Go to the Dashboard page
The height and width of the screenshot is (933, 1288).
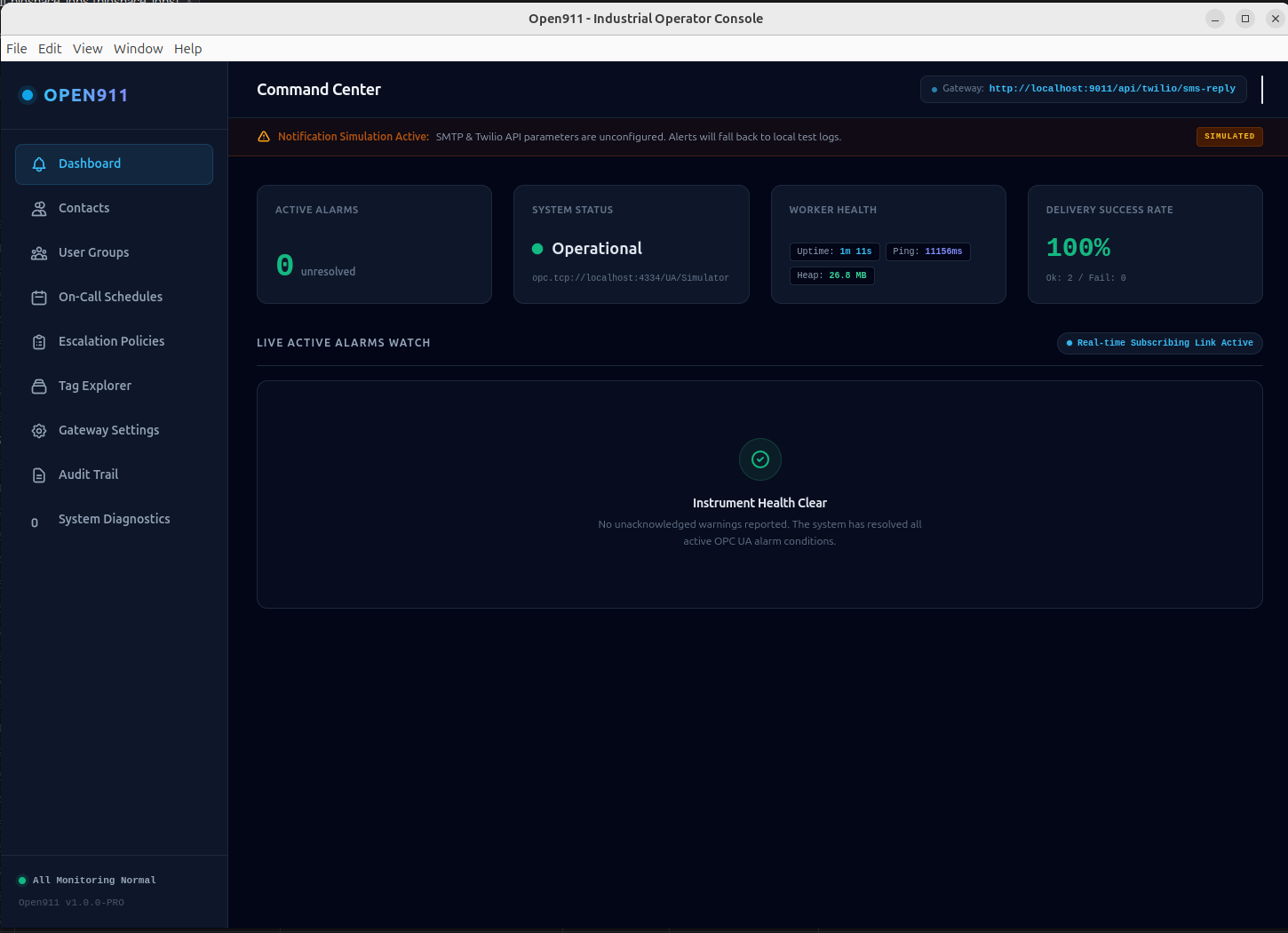pyautogui.click(x=114, y=164)
